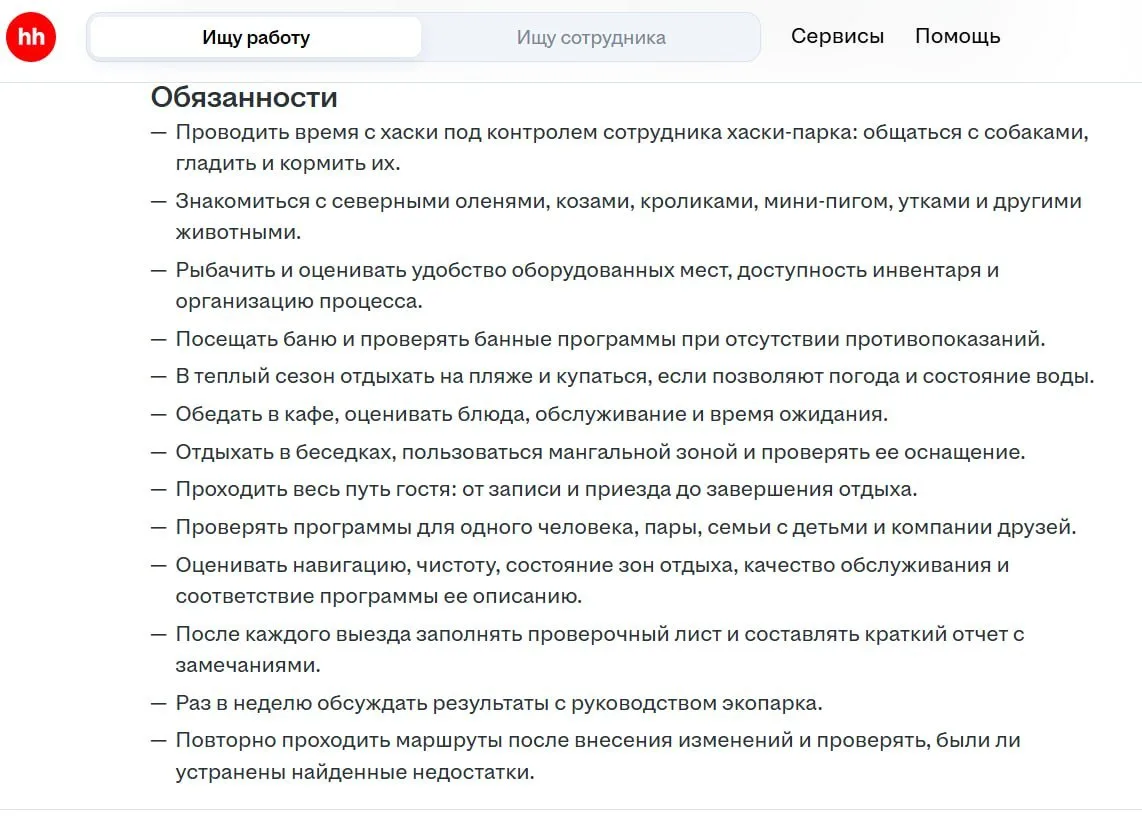Viewport: 1142px width, 826px height.
Task: Open the Помощь menu
Action: click(957, 36)
